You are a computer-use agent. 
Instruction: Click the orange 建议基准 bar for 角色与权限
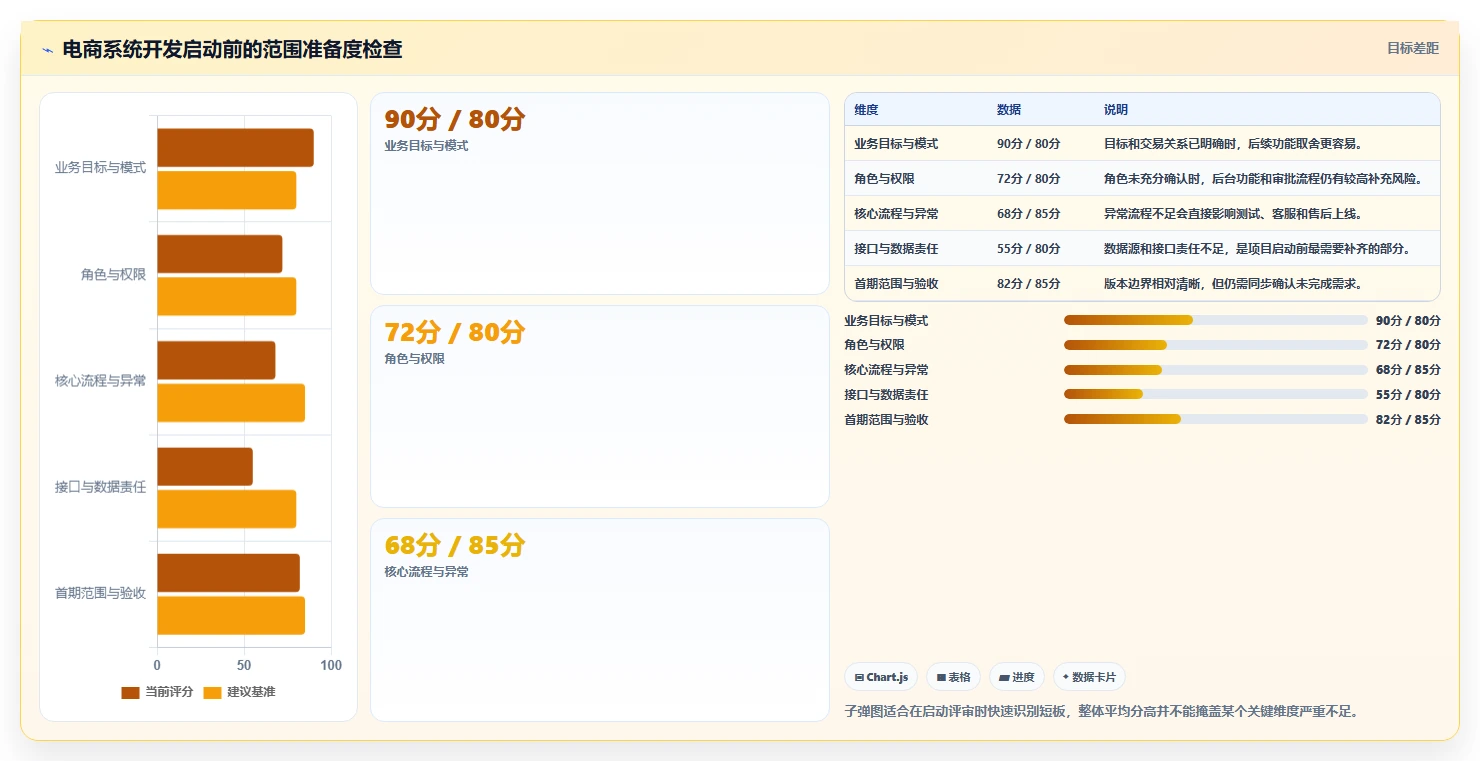point(227,296)
